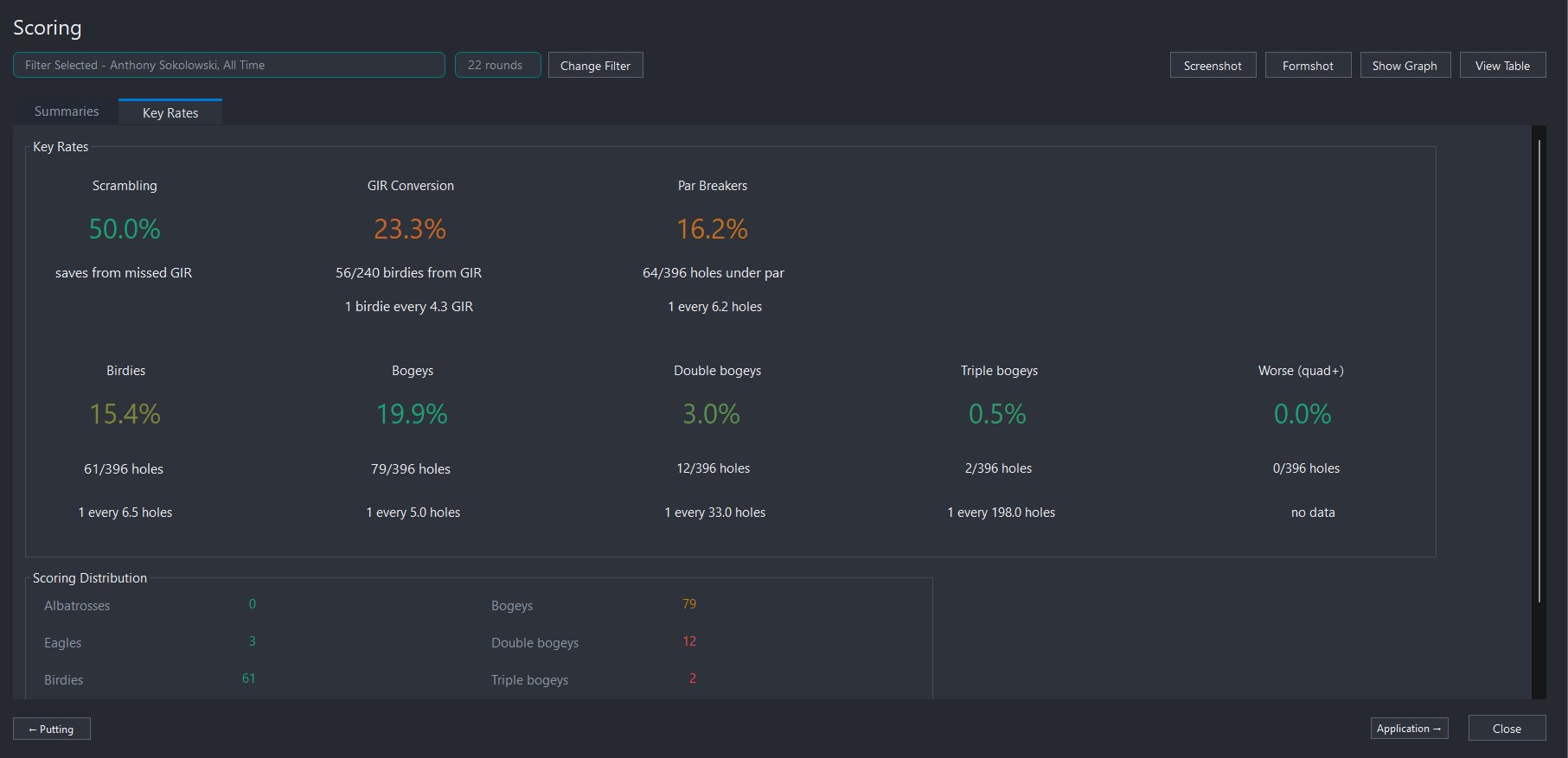Go forward to the Application page
The width and height of the screenshot is (1568, 758).
pos(1409,729)
